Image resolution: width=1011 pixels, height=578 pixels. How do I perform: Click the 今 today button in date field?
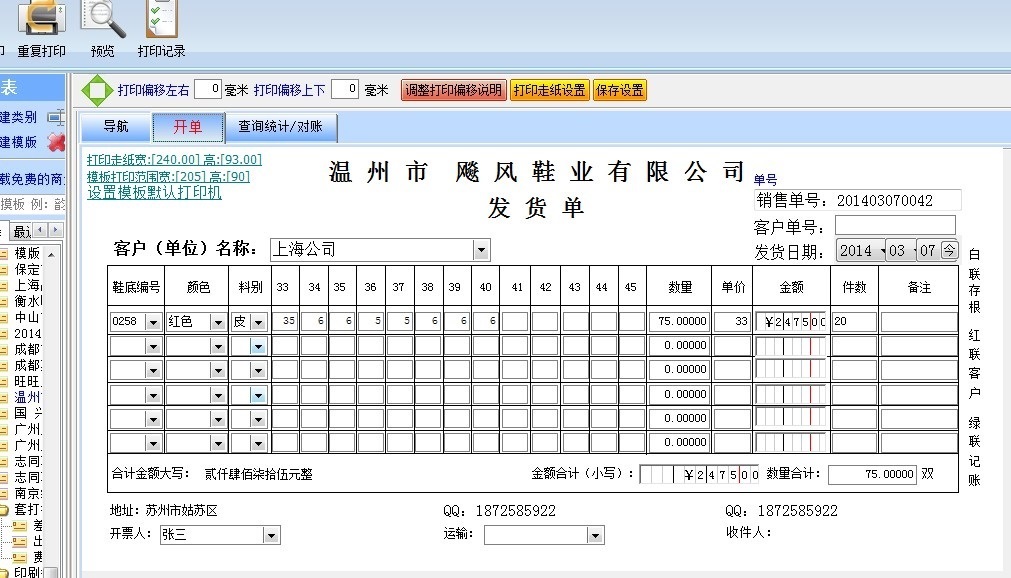pyautogui.click(x=949, y=250)
